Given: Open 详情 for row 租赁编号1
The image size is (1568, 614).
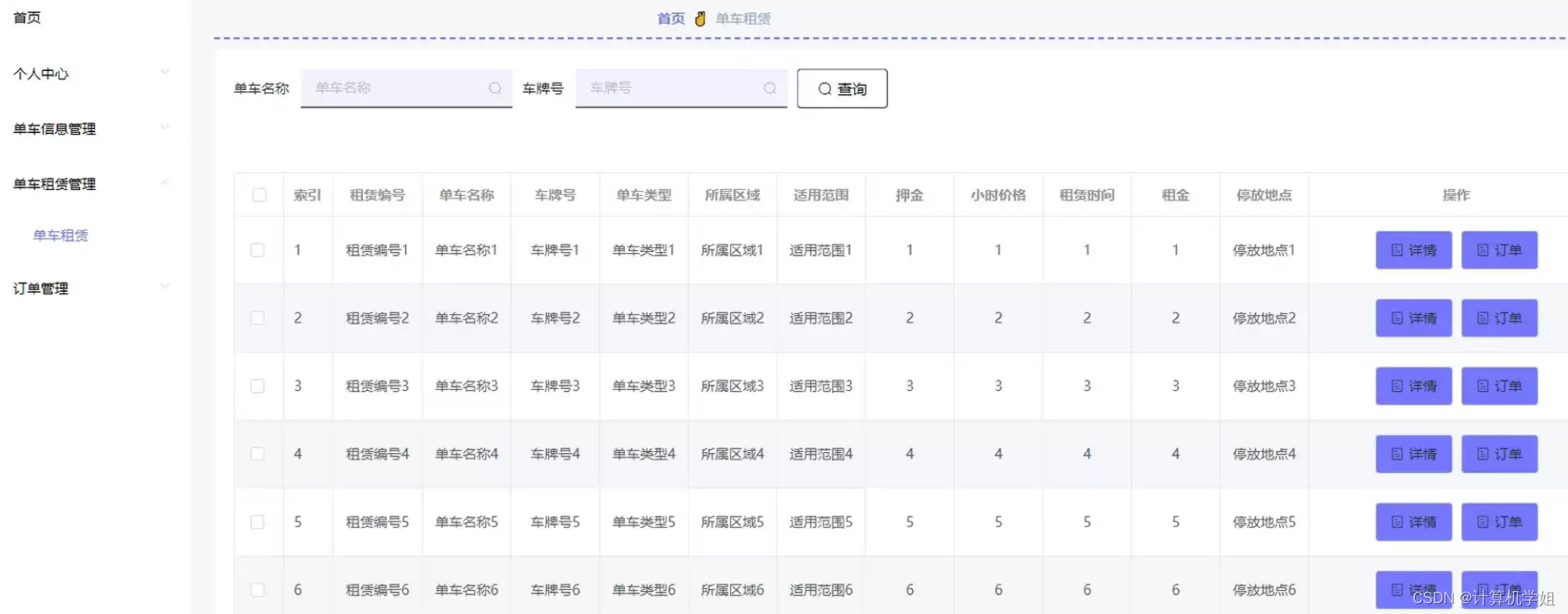Looking at the screenshot, I should click(x=1413, y=250).
